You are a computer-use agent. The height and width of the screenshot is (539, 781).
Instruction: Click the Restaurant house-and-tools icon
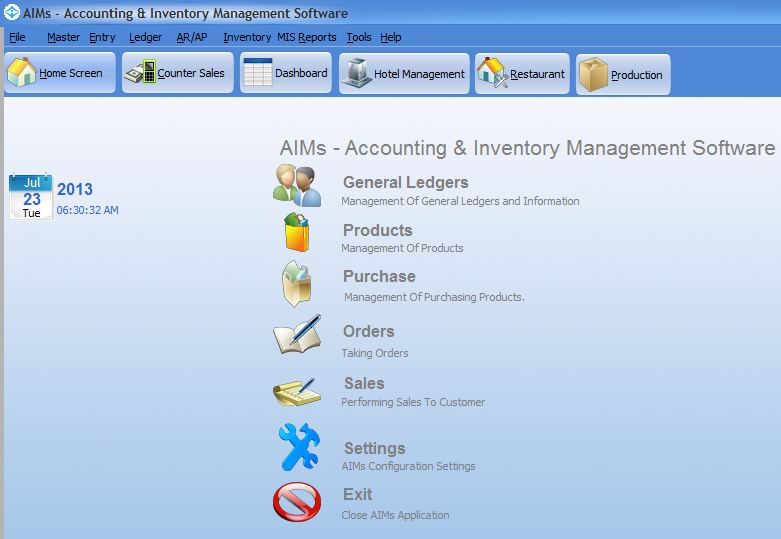pos(493,73)
